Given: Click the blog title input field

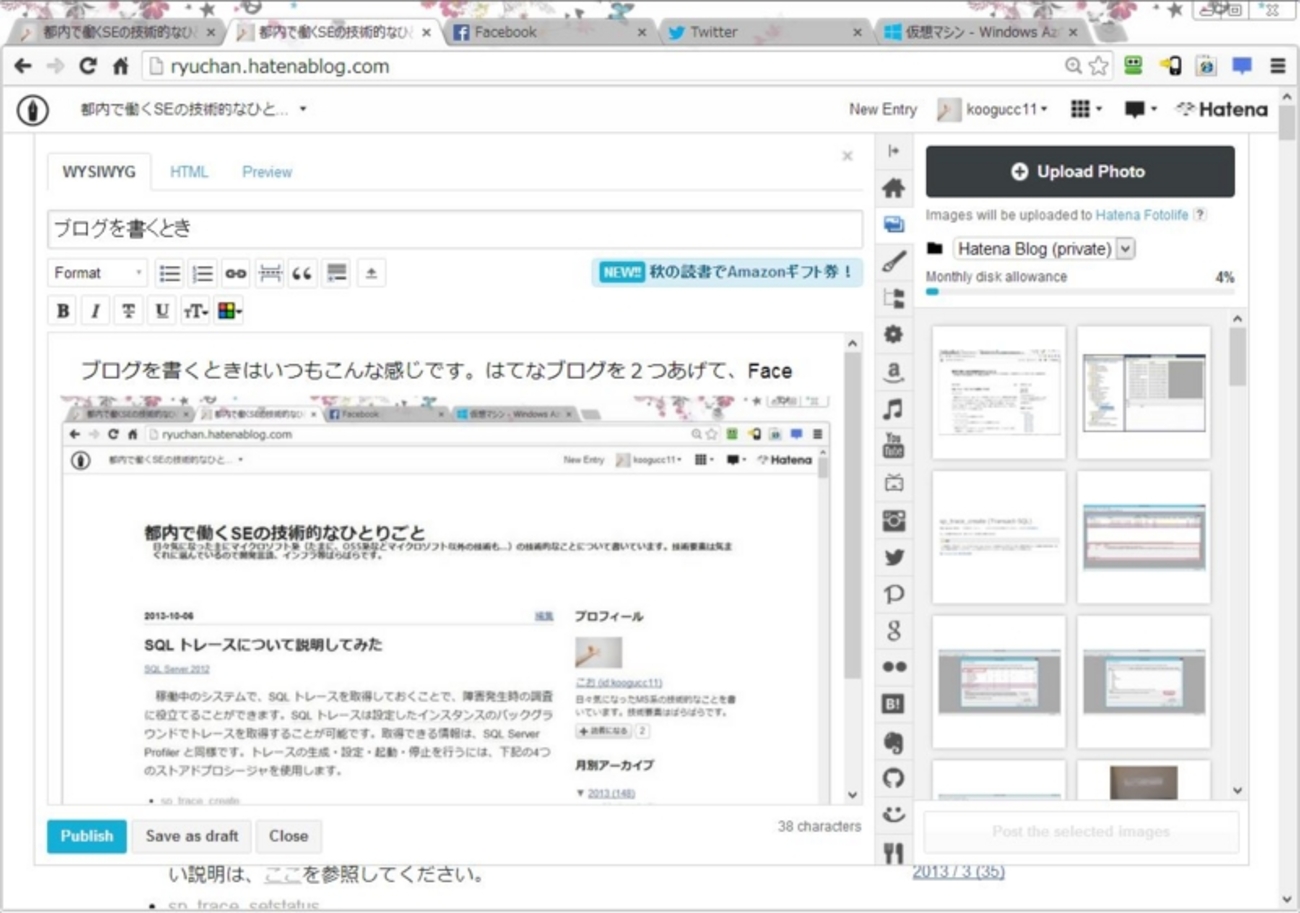Looking at the screenshot, I should 454,229.
